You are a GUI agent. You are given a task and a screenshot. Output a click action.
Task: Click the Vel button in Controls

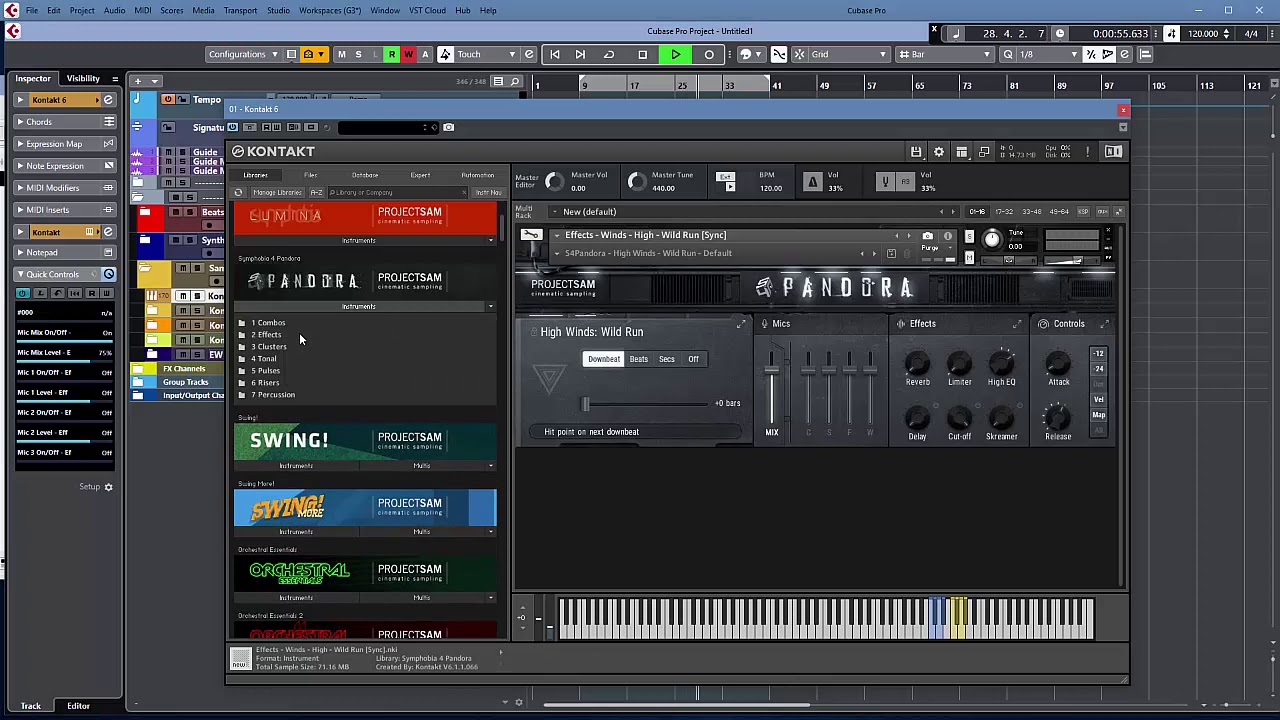pyautogui.click(x=1098, y=400)
